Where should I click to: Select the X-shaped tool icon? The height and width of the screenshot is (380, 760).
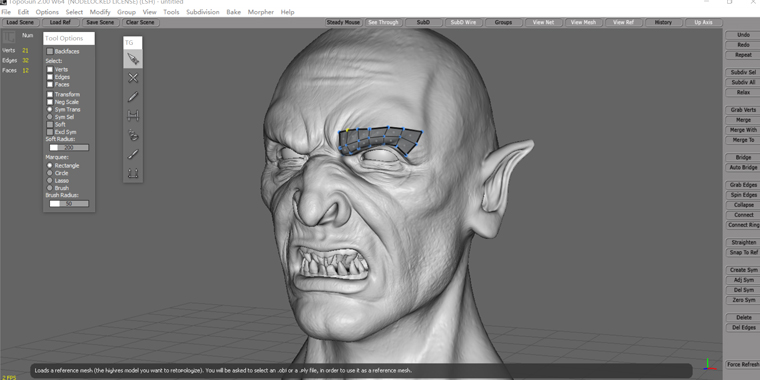pos(133,78)
